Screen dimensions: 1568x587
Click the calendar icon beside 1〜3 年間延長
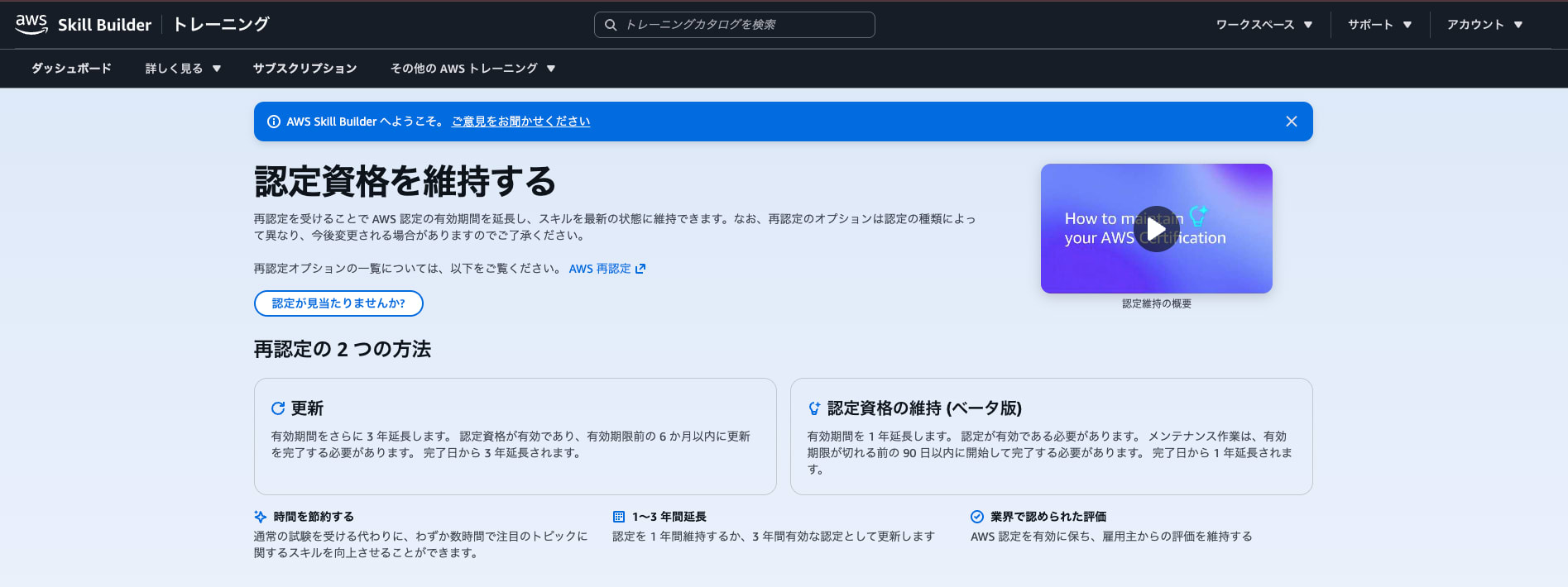click(x=619, y=517)
